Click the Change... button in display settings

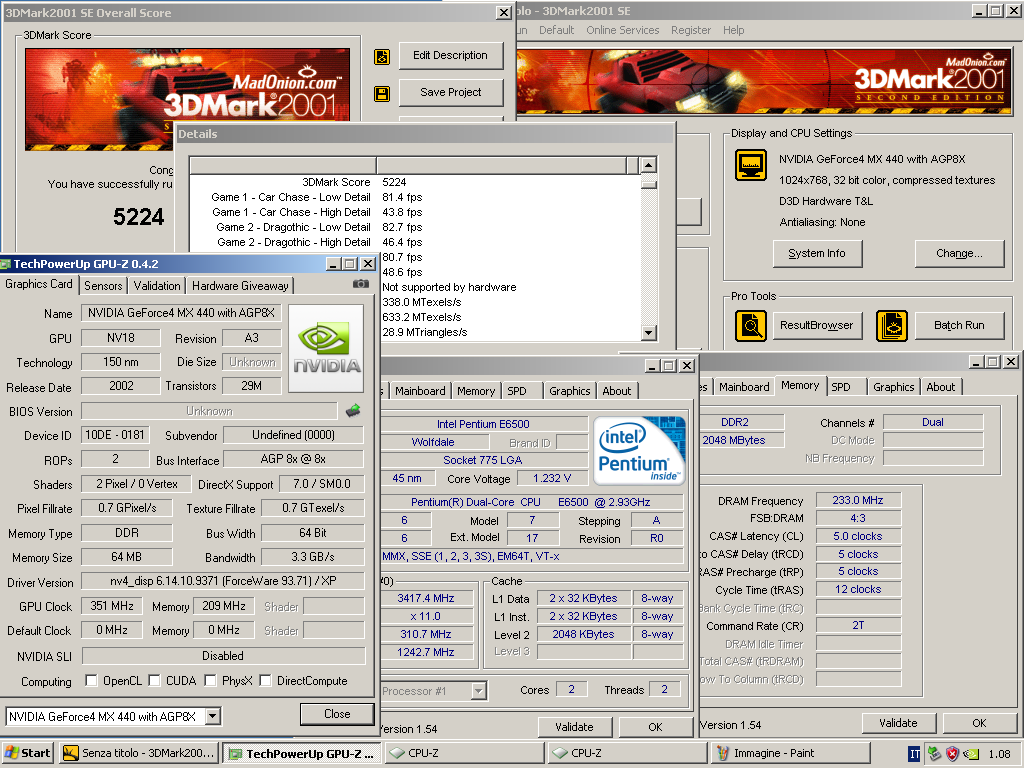click(x=959, y=253)
